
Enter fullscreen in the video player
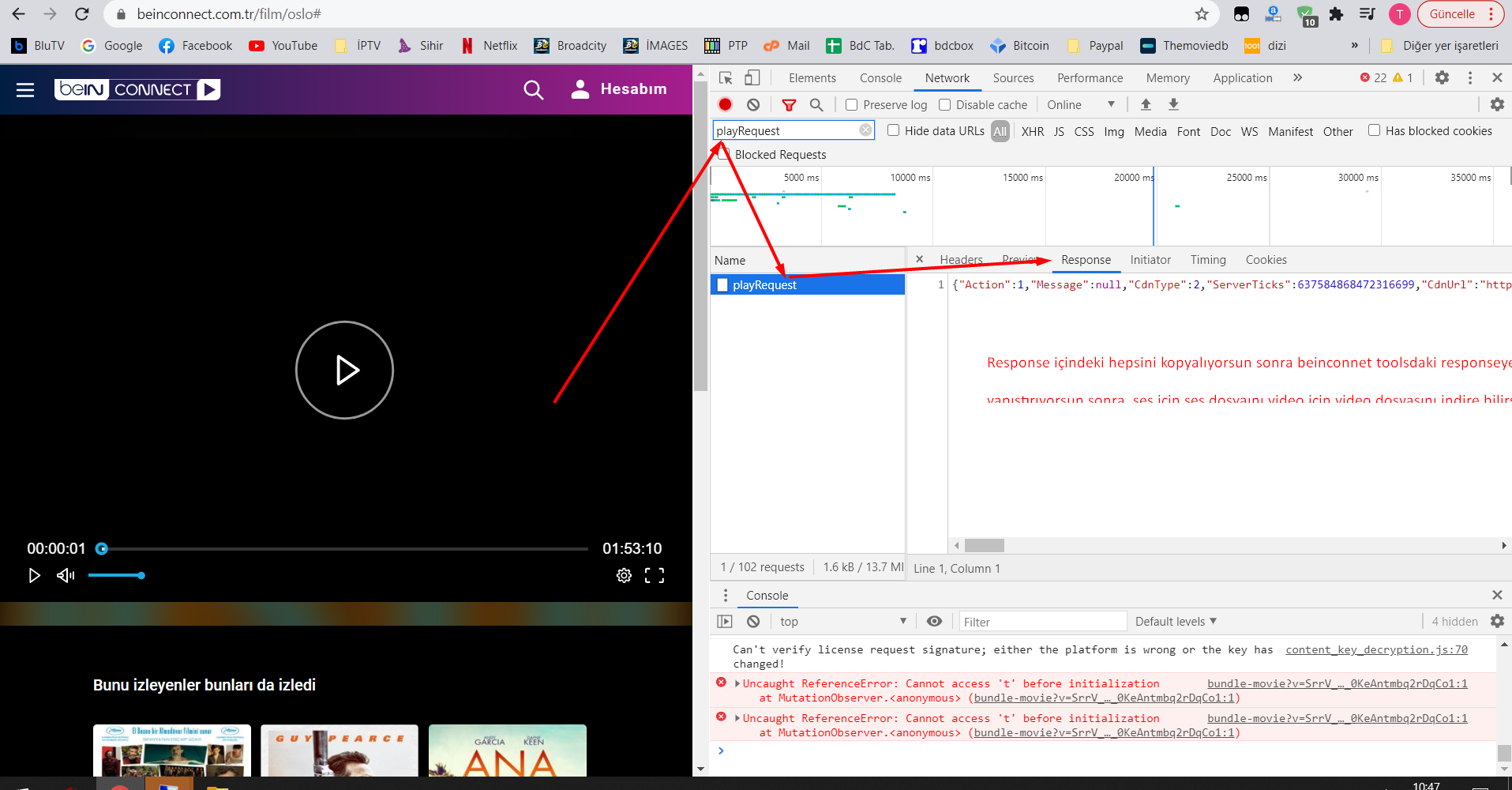[x=655, y=576]
